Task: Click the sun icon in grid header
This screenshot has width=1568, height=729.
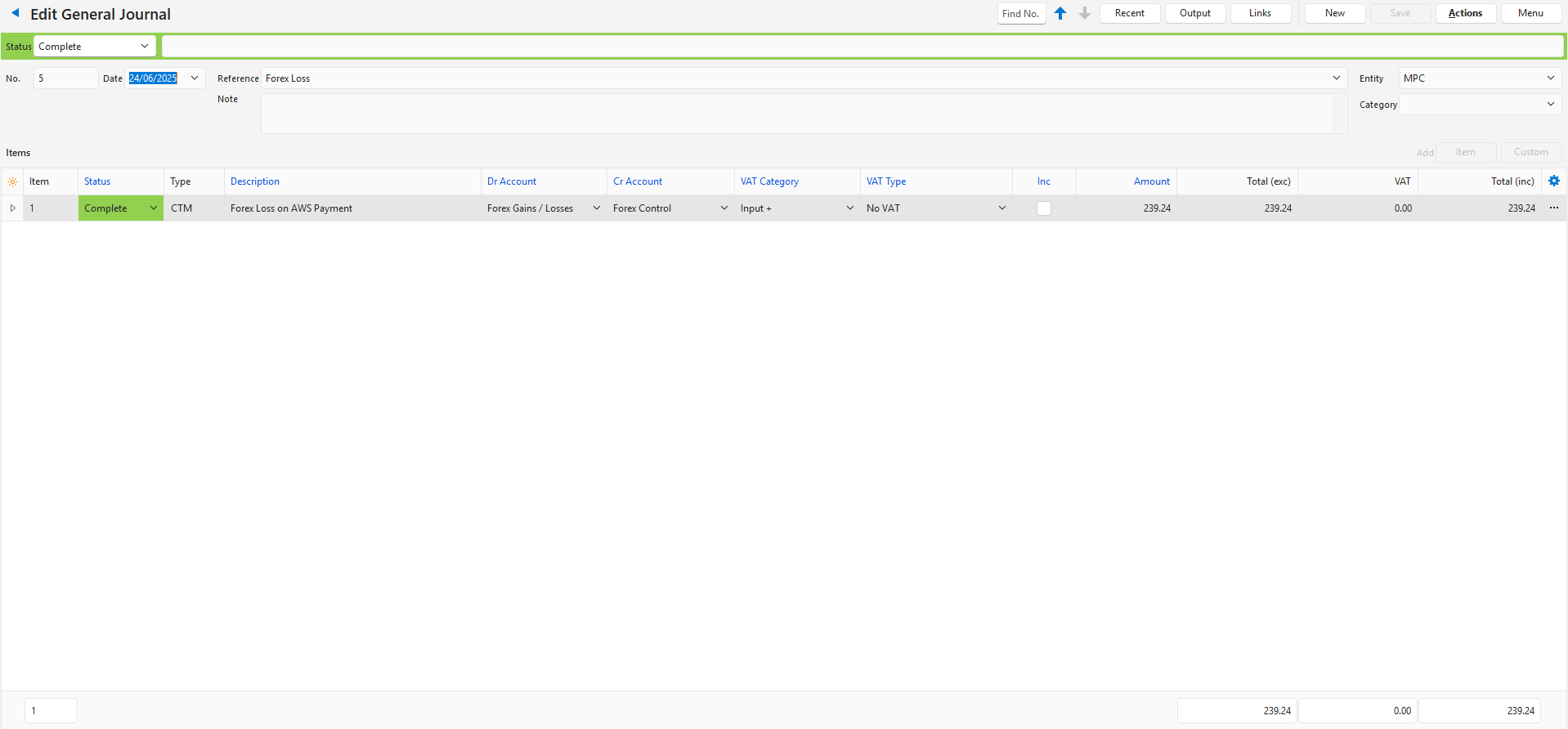Action: click(x=12, y=181)
